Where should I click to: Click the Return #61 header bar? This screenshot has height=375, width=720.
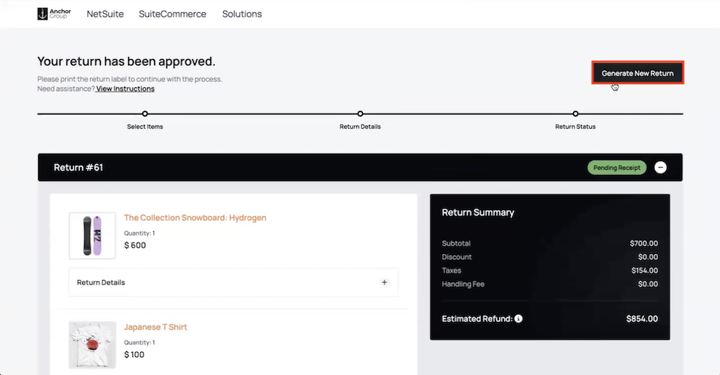[x=360, y=168]
